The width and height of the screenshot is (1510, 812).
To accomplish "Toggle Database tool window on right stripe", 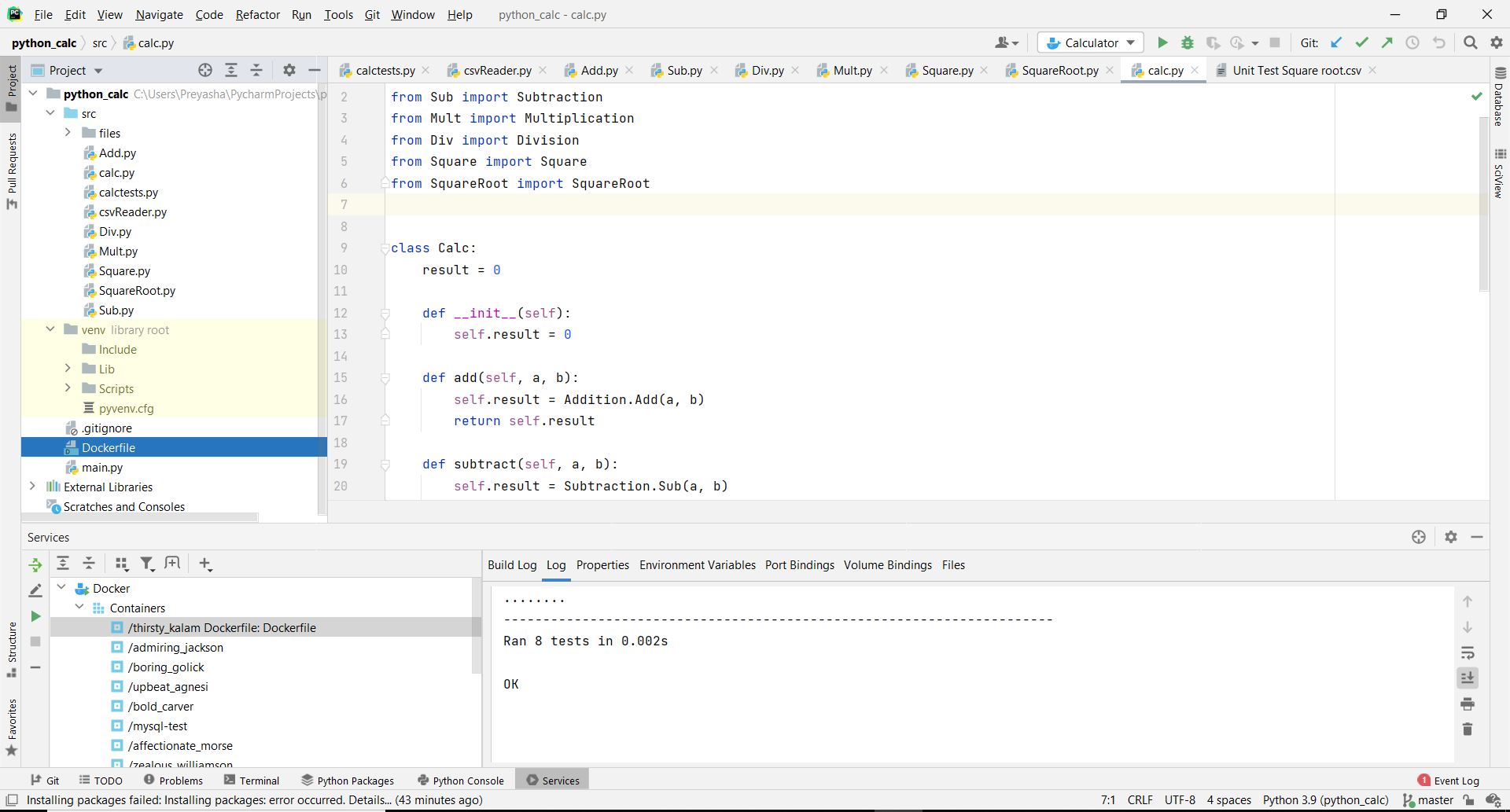I will click(x=1499, y=97).
